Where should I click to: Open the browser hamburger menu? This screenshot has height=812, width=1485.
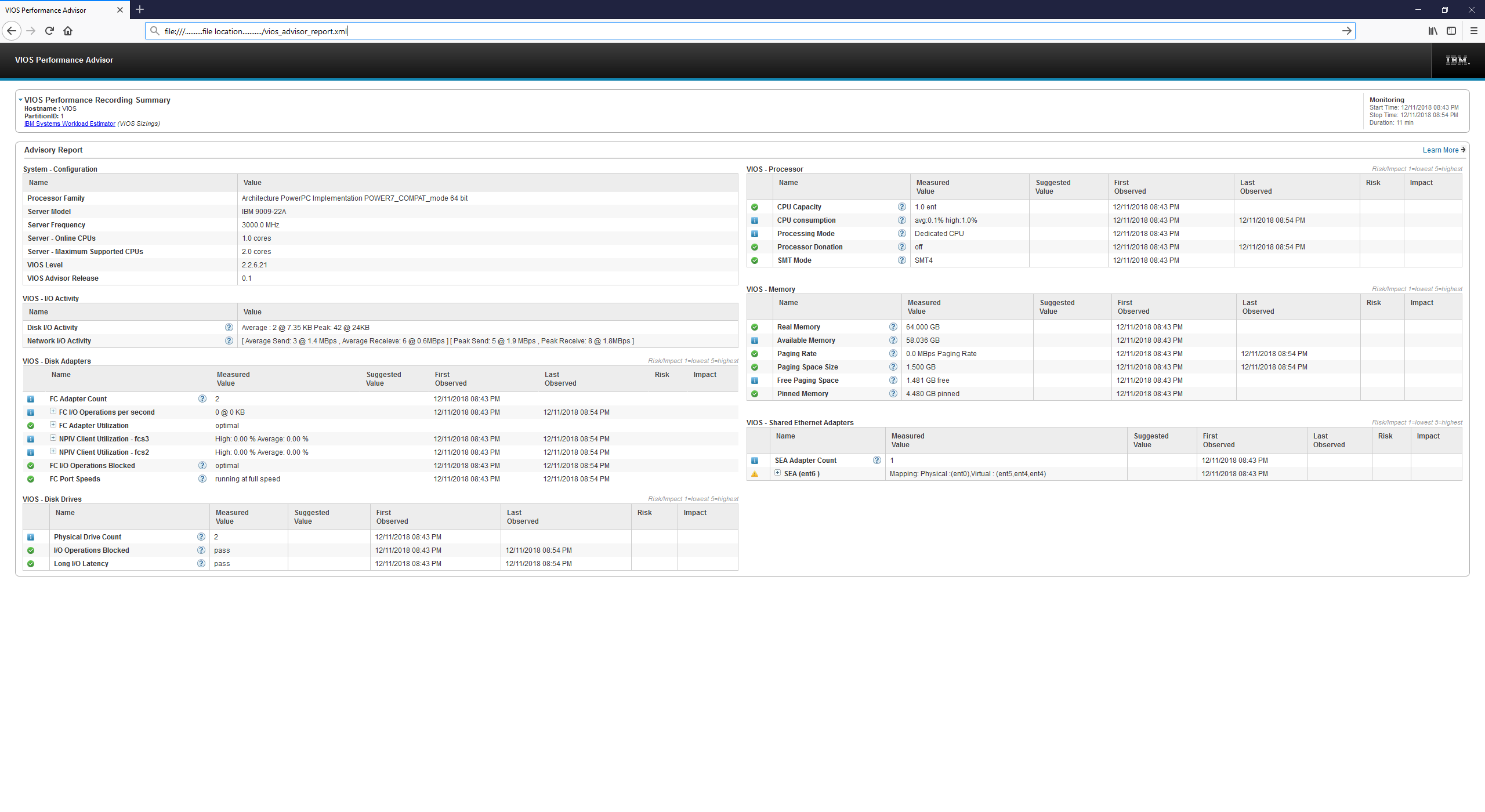[x=1474, y=31]
